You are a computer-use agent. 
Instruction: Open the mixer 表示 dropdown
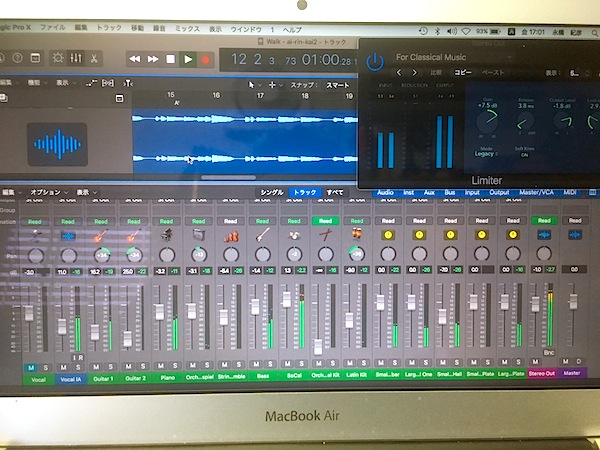click(86, 192)
